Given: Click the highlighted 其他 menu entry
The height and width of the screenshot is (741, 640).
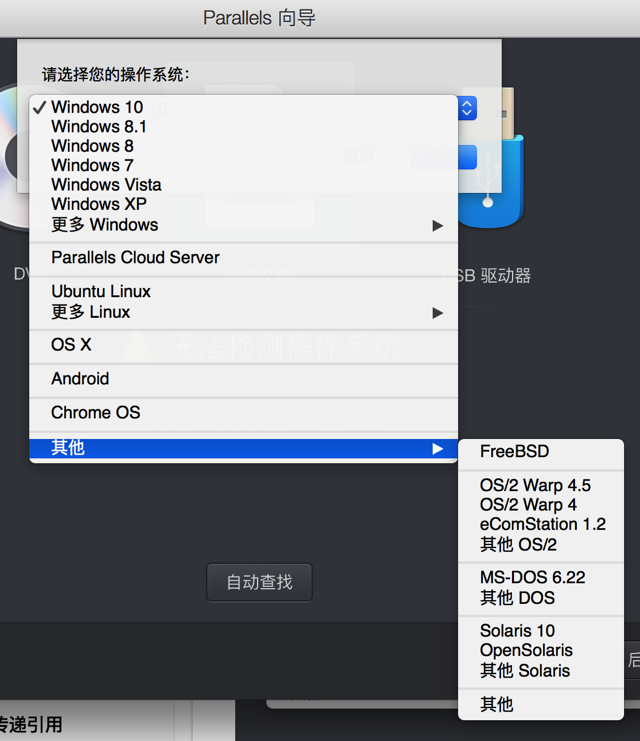Looking at the screenshot, I should [243, 448].
